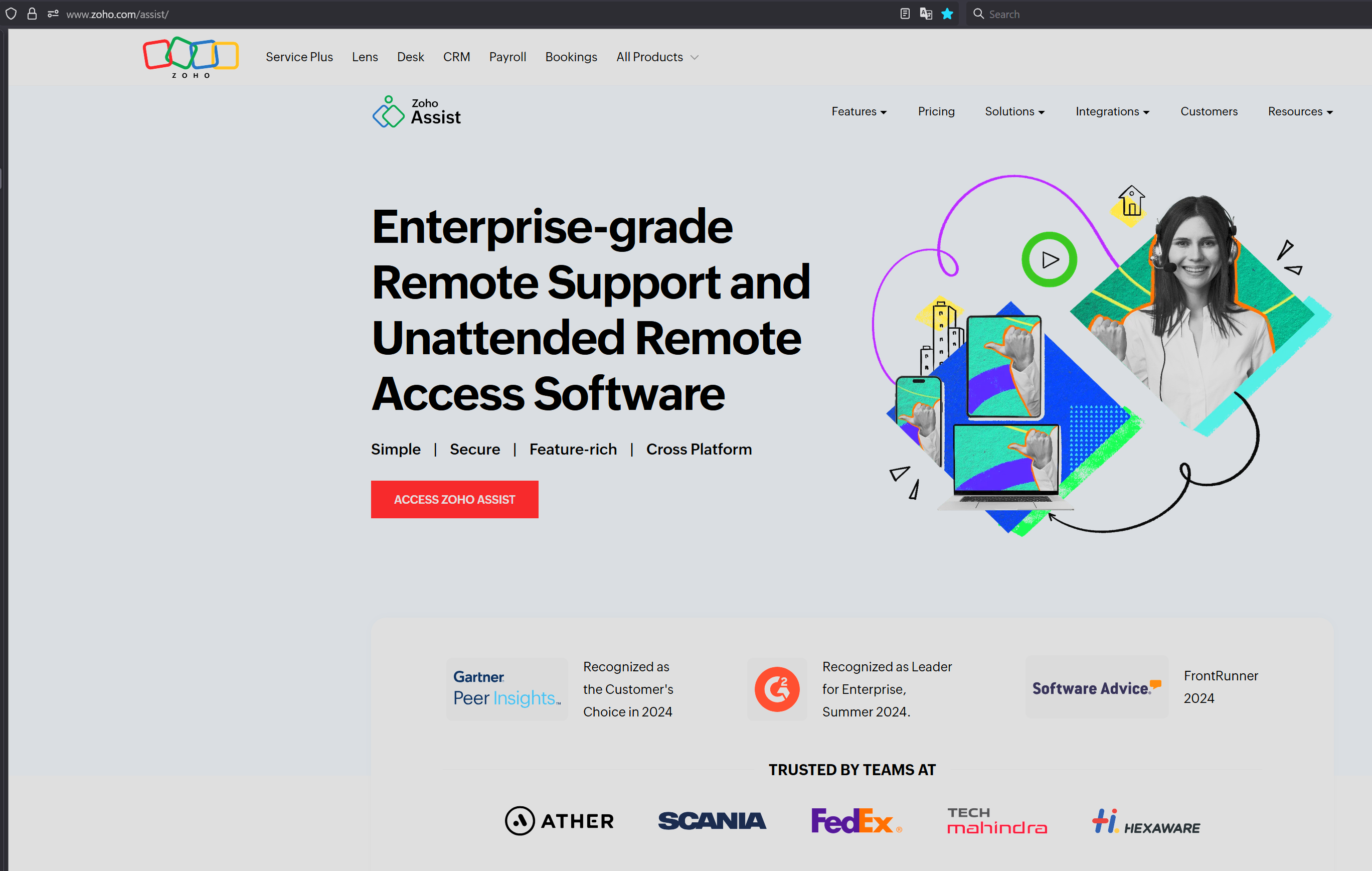Click the 'Recognized as the Customer's Choice in 2024' text
The width and height of the screenshot is (1372, 871).
coord(628,689)
